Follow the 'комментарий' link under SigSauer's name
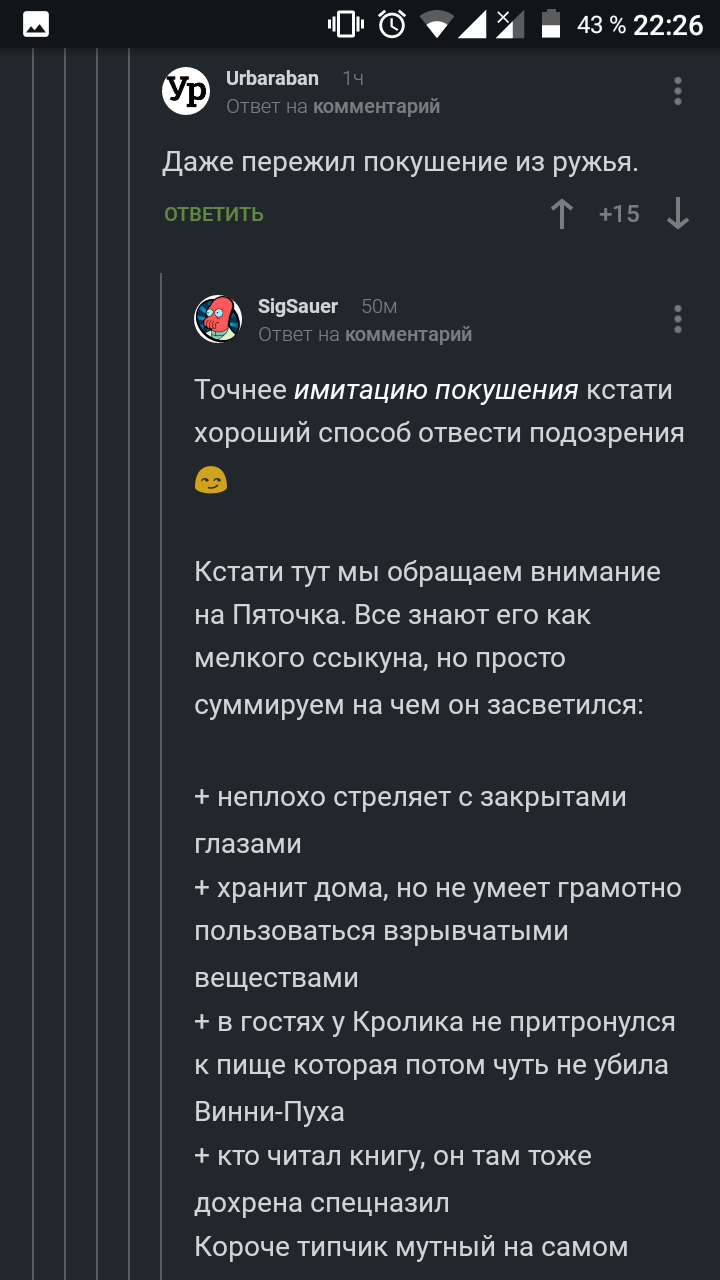 [408, 334]
